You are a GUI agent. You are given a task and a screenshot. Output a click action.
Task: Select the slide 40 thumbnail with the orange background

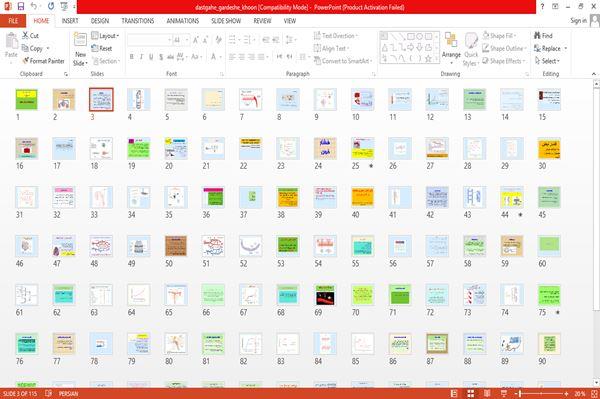click(x=362, y=197)
